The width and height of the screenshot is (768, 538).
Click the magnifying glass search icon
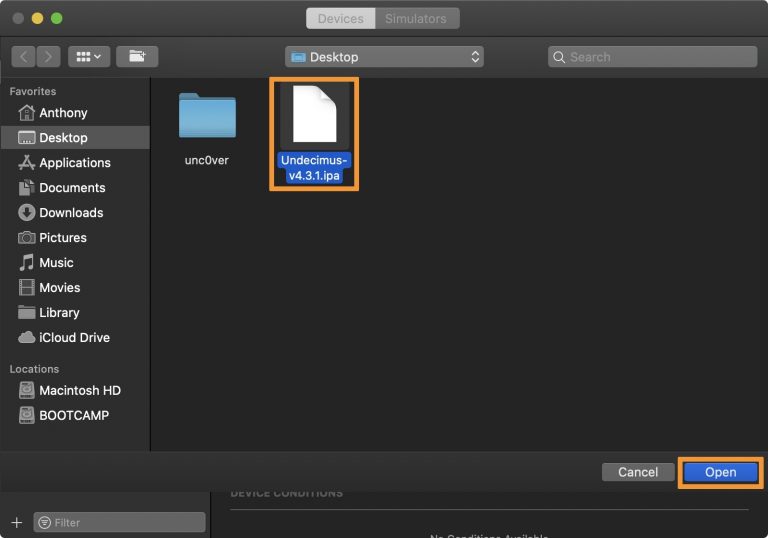point(559,57)
